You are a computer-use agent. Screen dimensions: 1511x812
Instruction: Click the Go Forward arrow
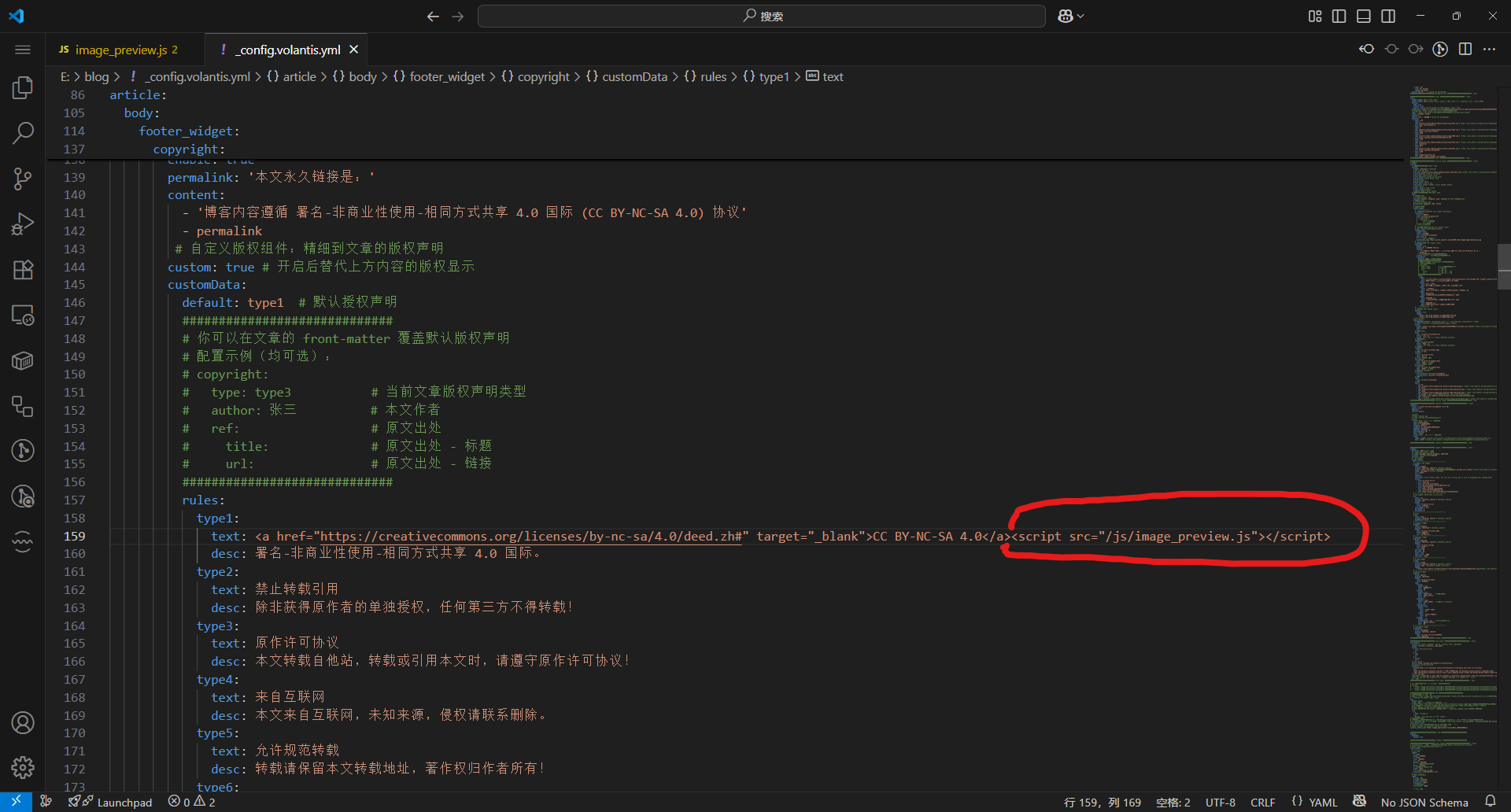tap(458, 16)
